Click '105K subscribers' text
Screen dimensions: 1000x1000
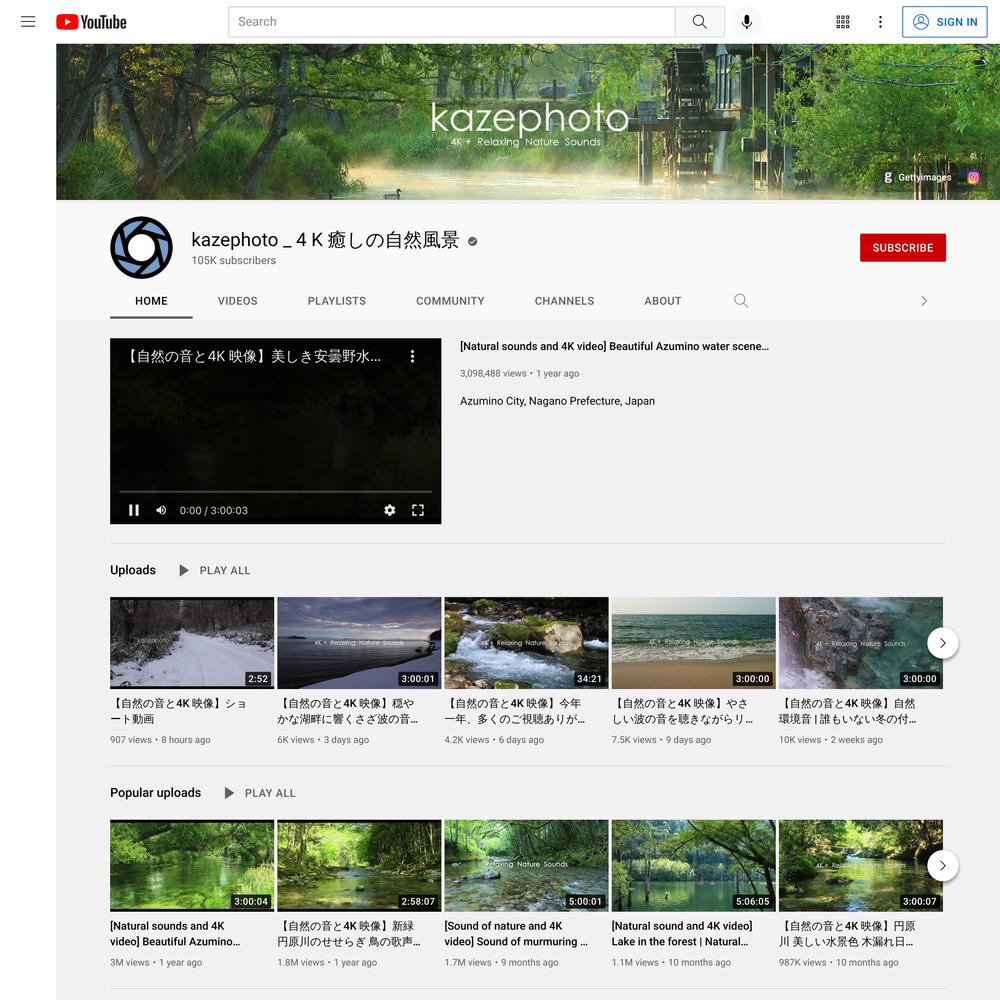click(x=233, y=260)
